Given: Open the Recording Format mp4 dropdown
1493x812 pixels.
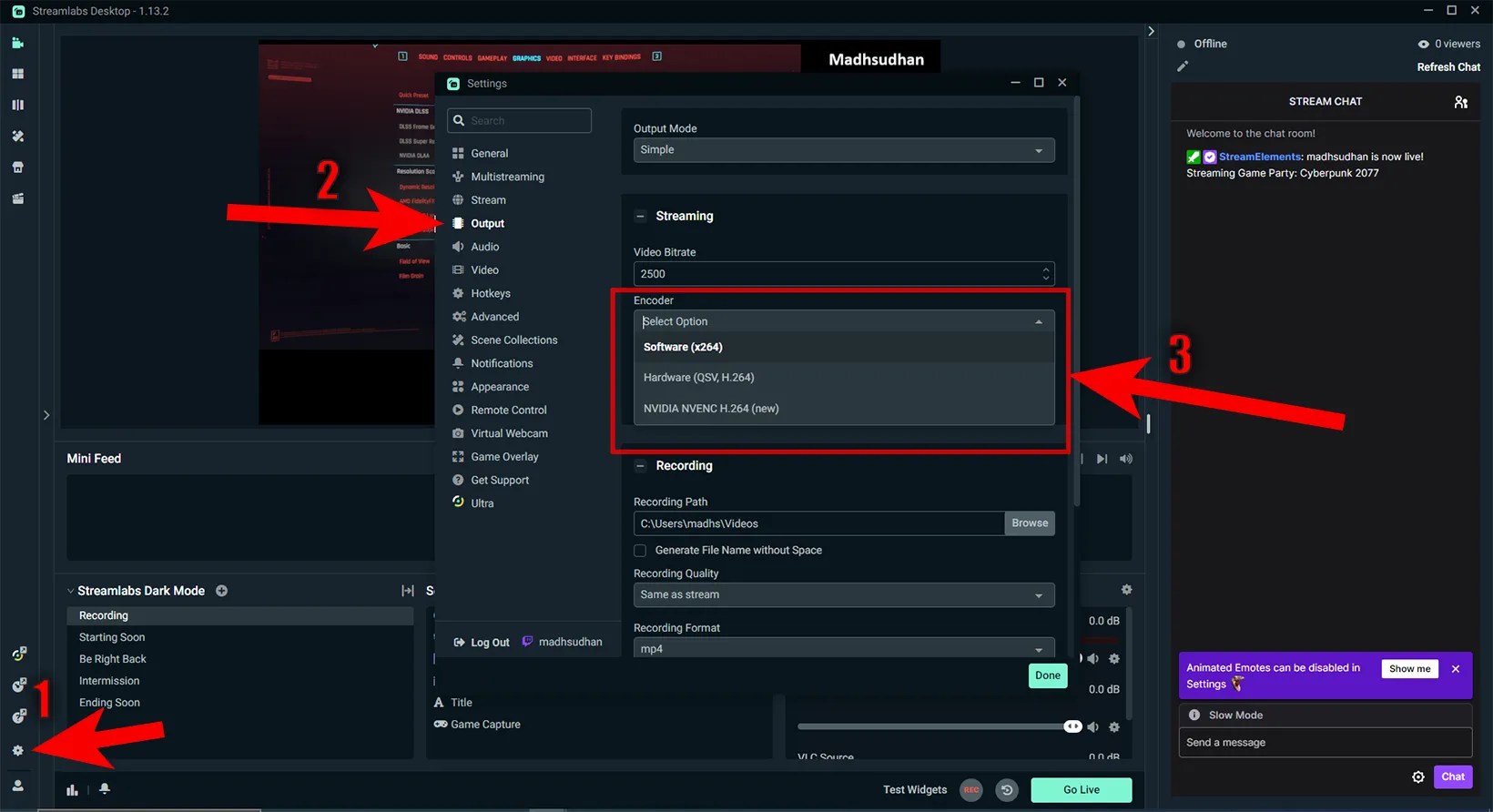Looking at the screenshot, I should [x=844, y=647].
